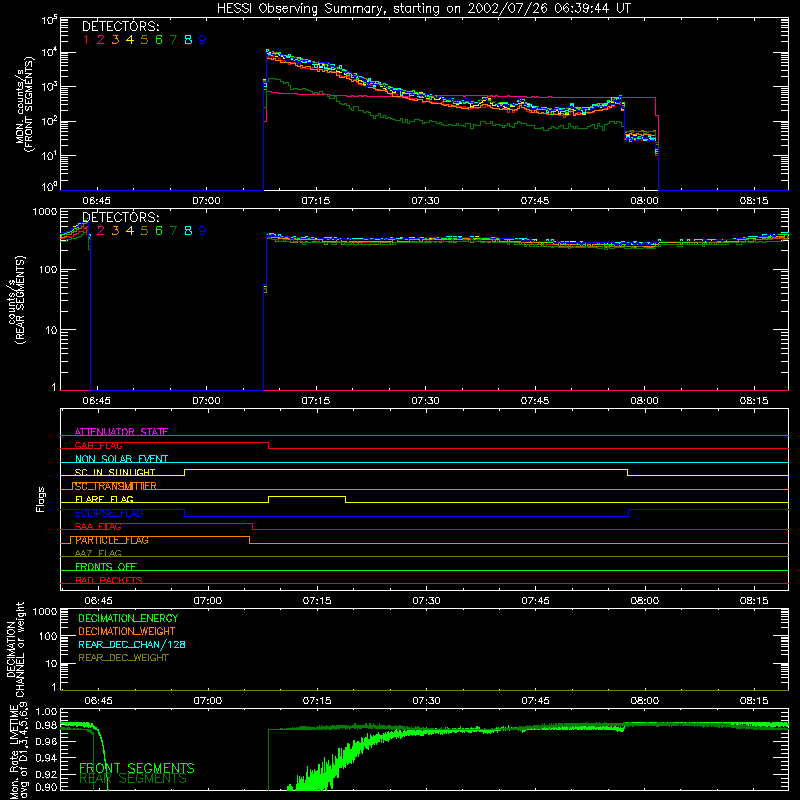
Task: Select detector 8 in rear segments legend
Action: 188,231
